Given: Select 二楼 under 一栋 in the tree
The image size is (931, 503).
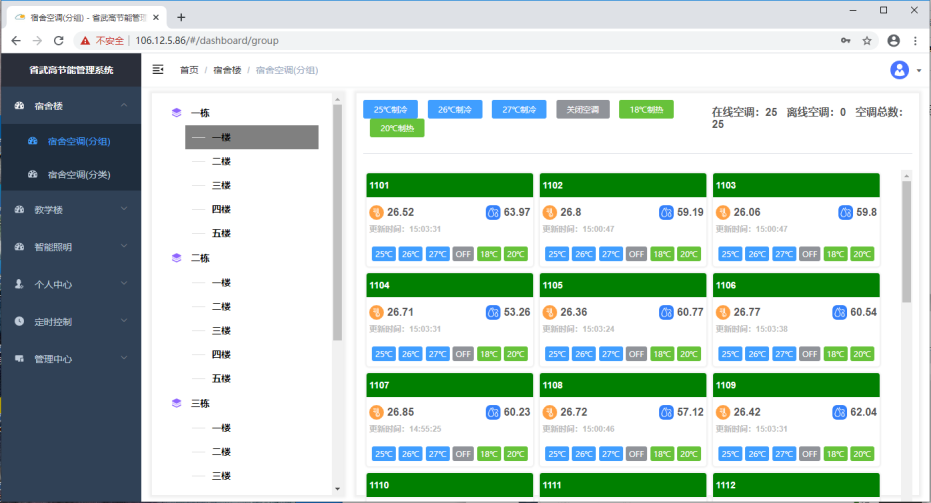Looking at the screenshot, I should pos(221,161).
